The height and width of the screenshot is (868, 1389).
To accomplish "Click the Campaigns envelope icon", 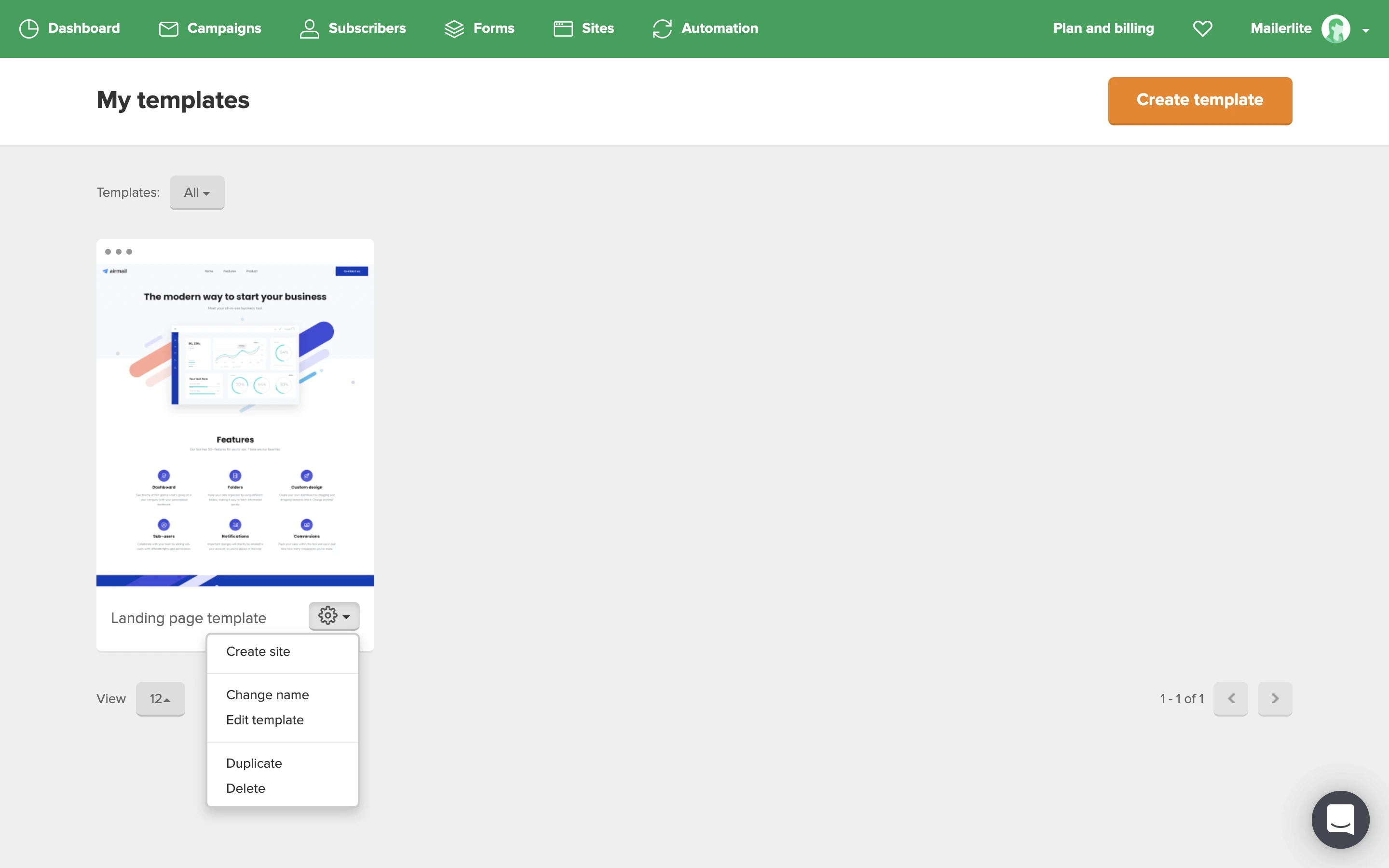I will point(168,29).
